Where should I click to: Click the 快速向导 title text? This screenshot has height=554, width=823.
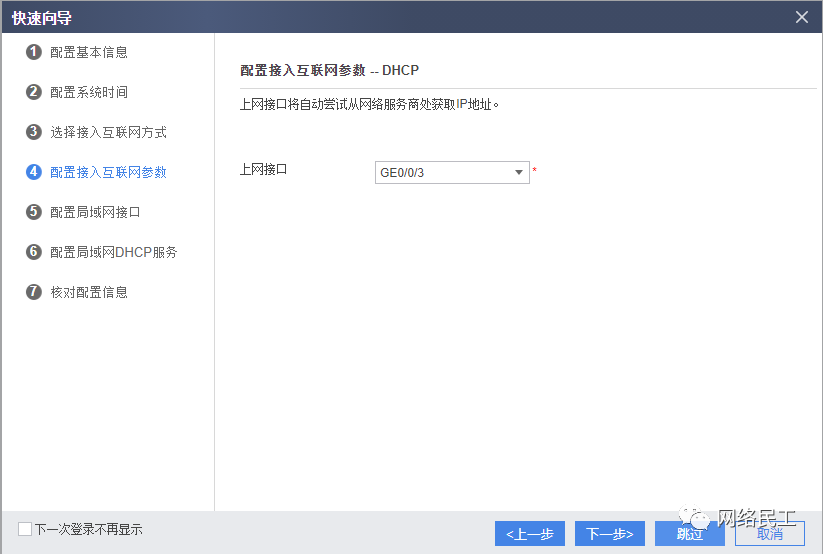(41, 18)
